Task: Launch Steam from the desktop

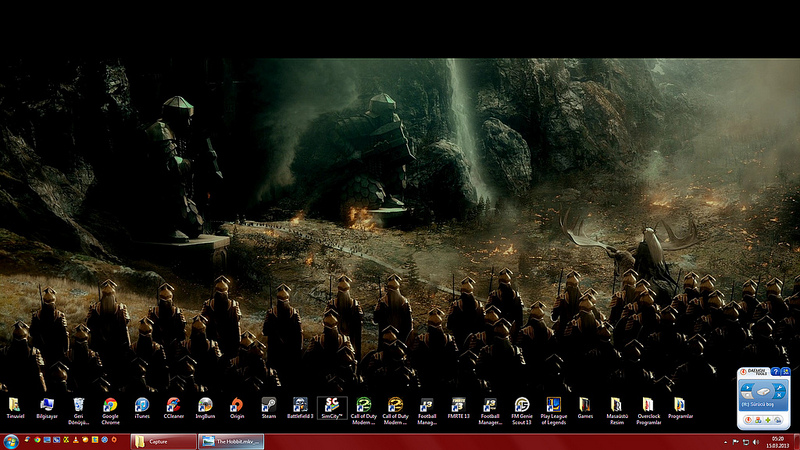Action: 268,406
